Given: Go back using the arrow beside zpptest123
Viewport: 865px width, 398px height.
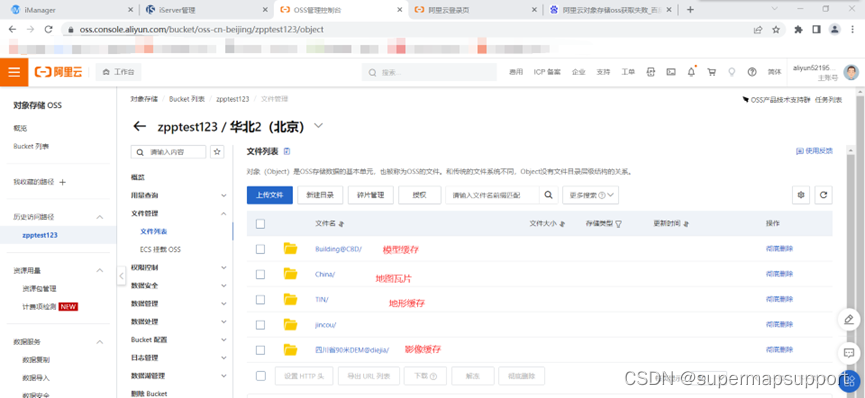Looking at the screenshot, I should [x=140, y=126].
